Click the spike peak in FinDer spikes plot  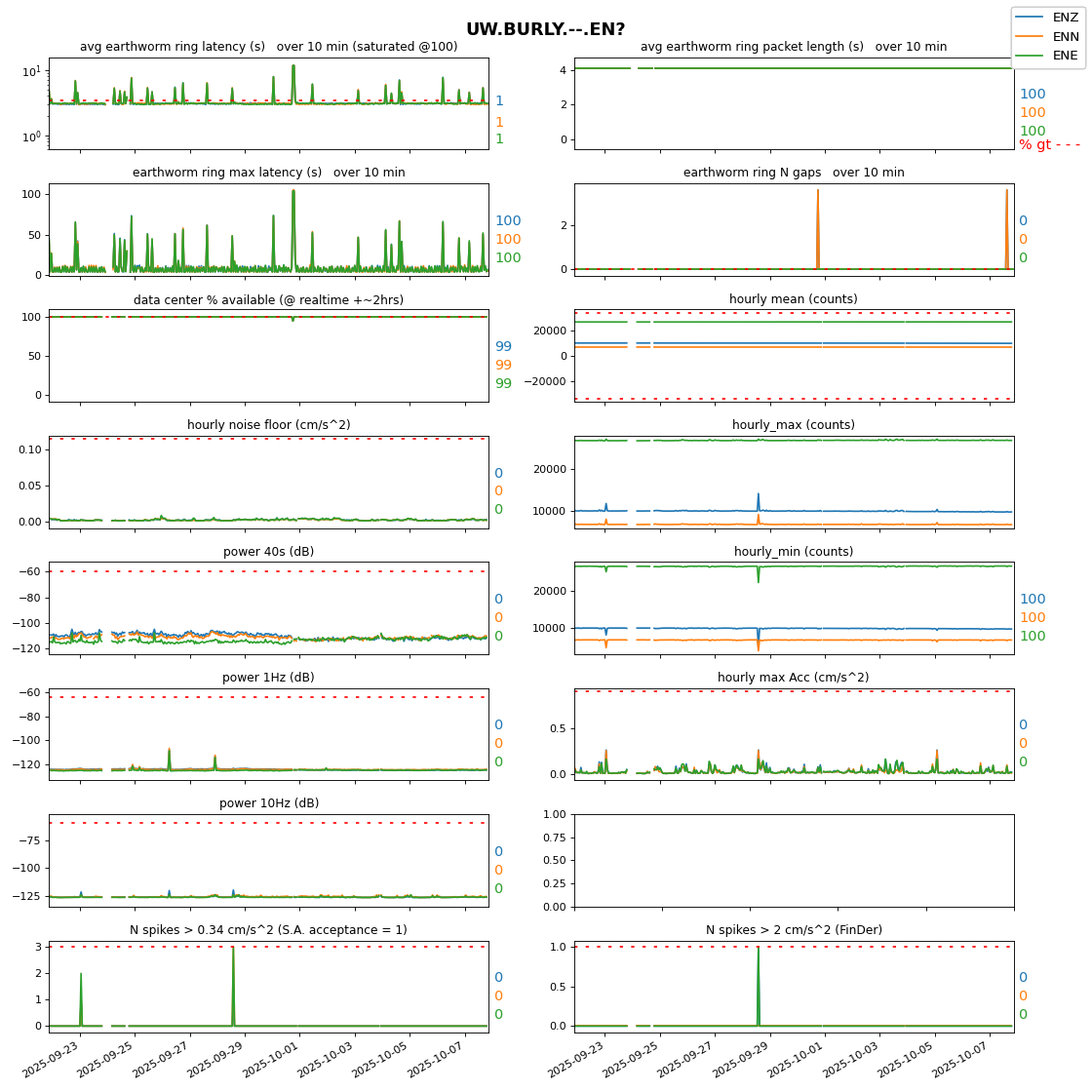tap(759, 949)
